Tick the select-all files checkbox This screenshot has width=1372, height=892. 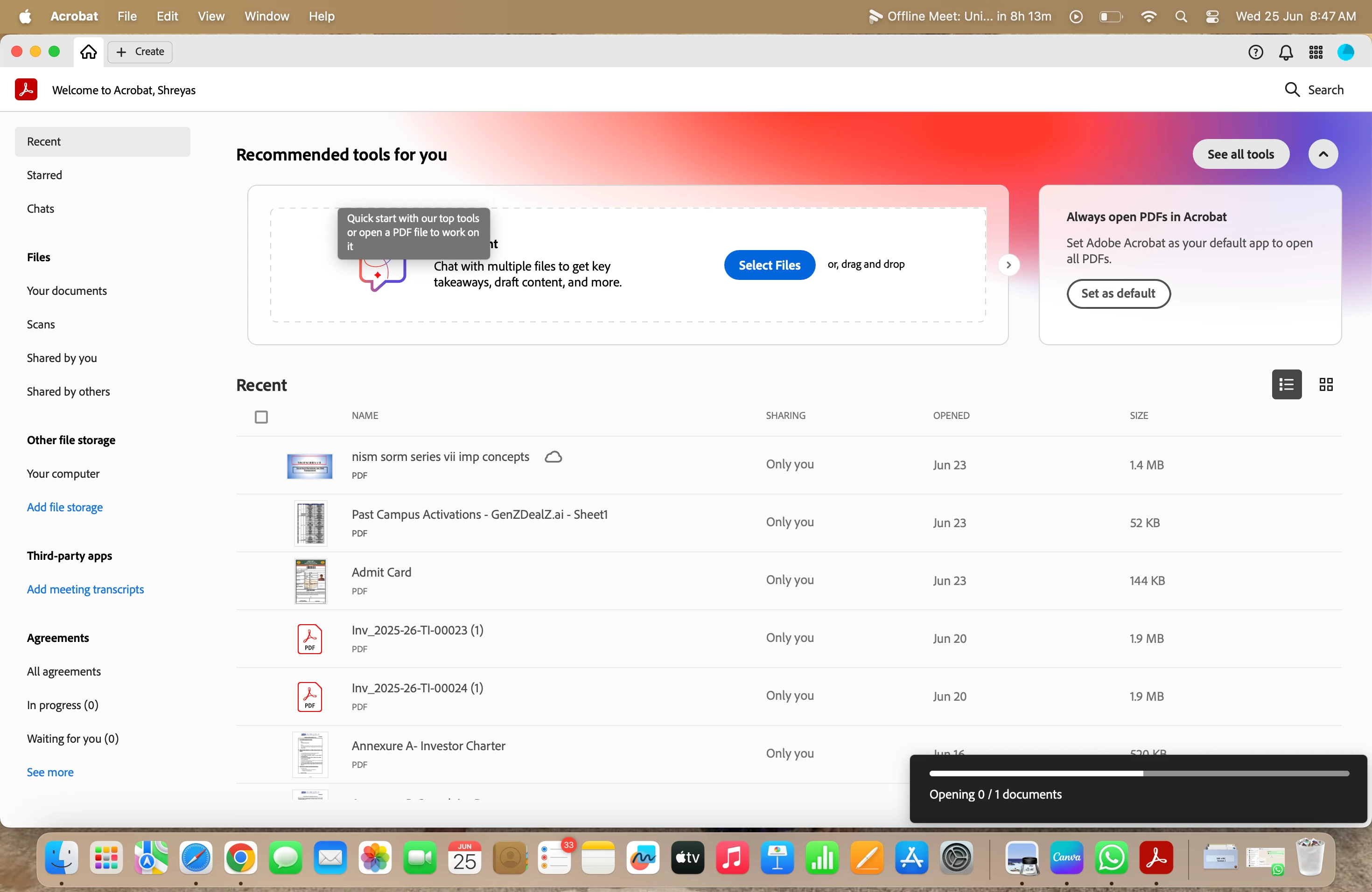coord(261,417)
